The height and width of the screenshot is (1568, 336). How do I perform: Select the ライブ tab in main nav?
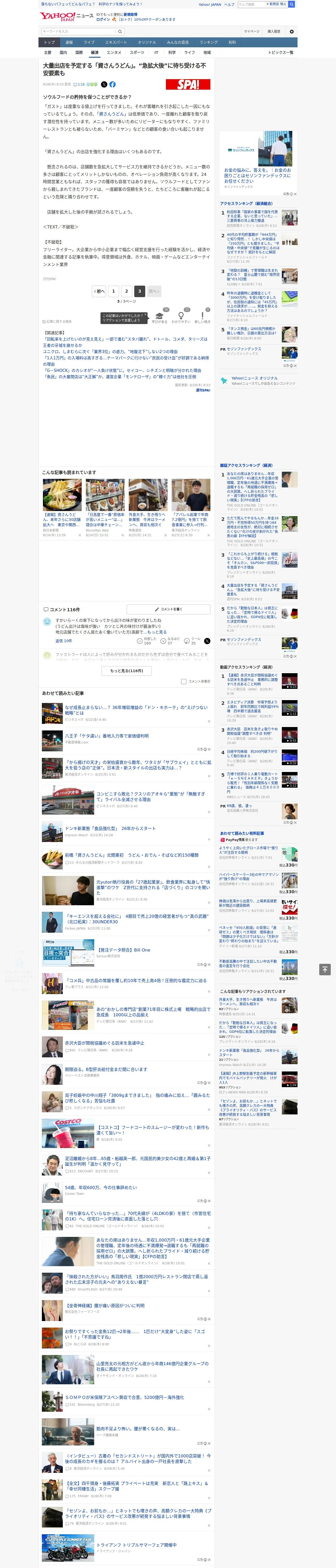click(x=89, y=43)
